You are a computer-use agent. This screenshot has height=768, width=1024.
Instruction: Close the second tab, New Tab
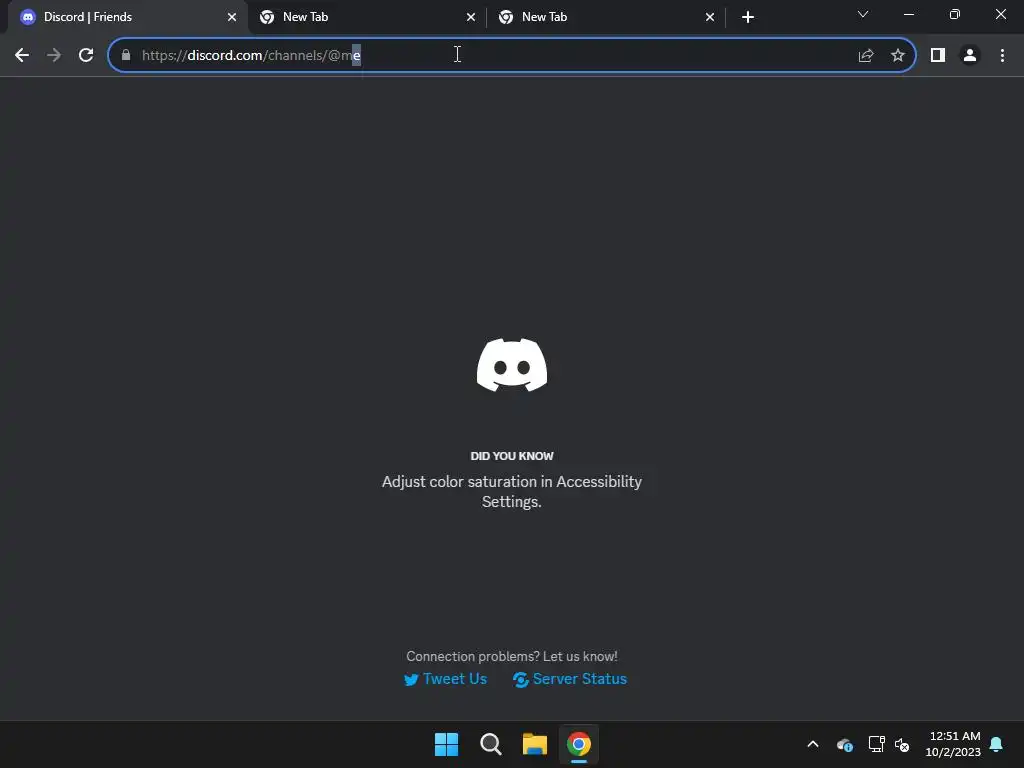[471, 18]
